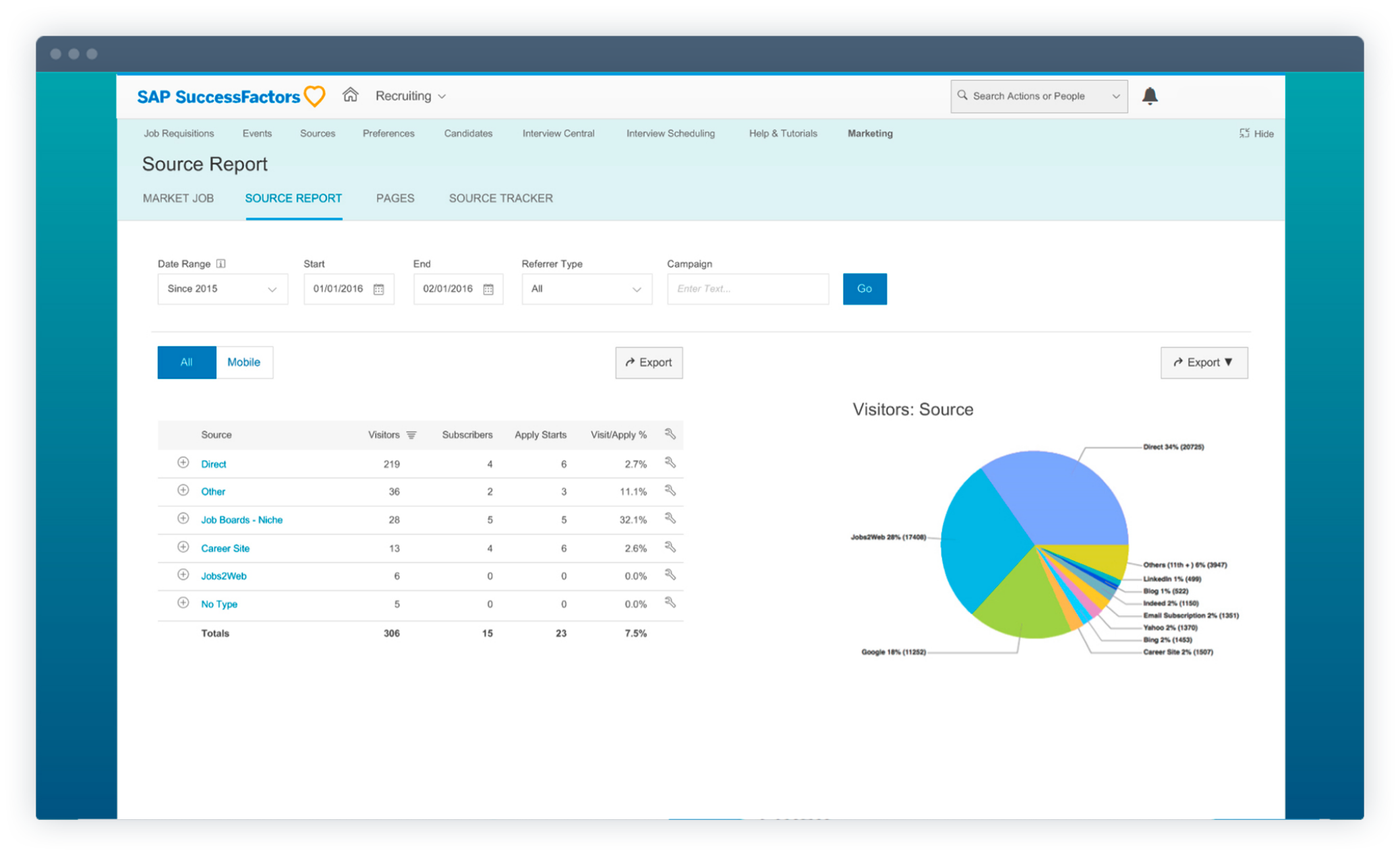
Task: Open notifications via the bell icon
Action: (1150, 96)
